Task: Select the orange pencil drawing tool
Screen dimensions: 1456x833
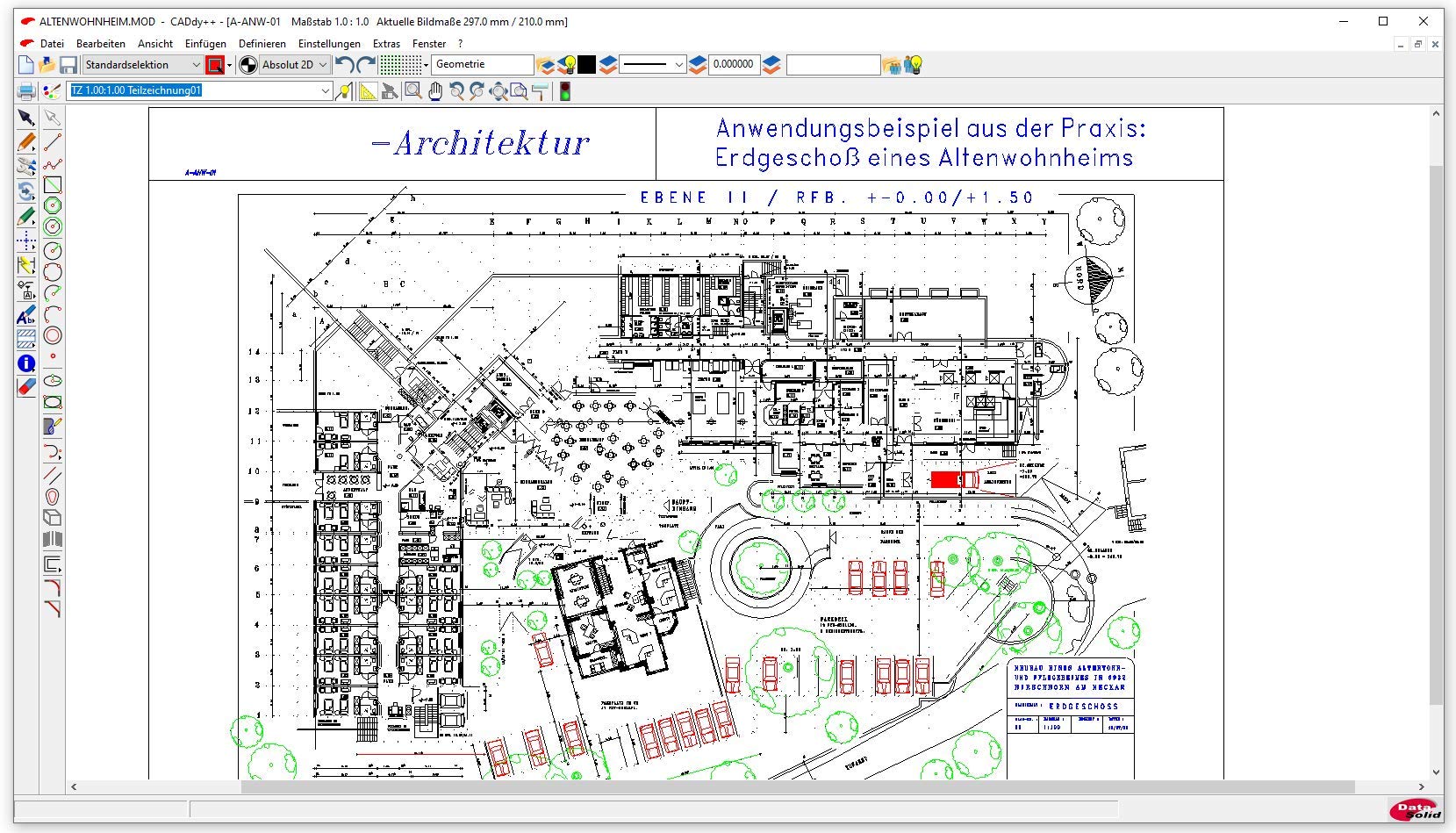Action: coord(26,141)
